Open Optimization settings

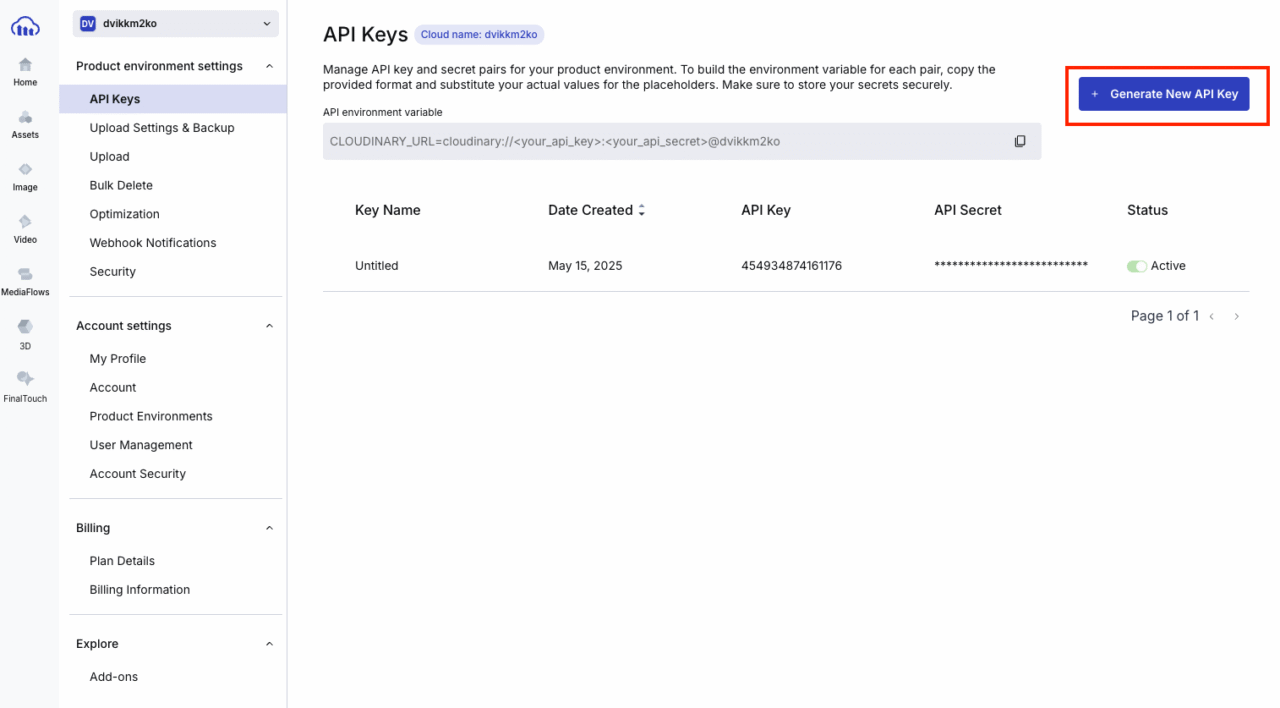[125, 214]
